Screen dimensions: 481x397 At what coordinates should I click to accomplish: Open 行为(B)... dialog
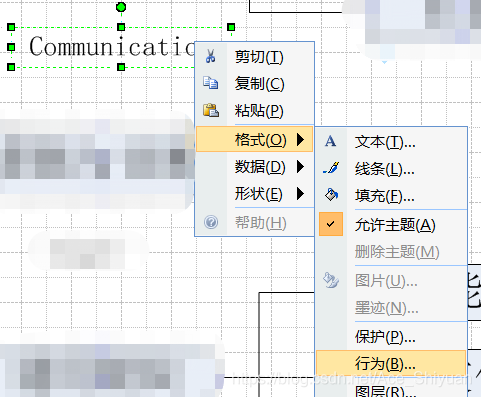tap(390, 364)
